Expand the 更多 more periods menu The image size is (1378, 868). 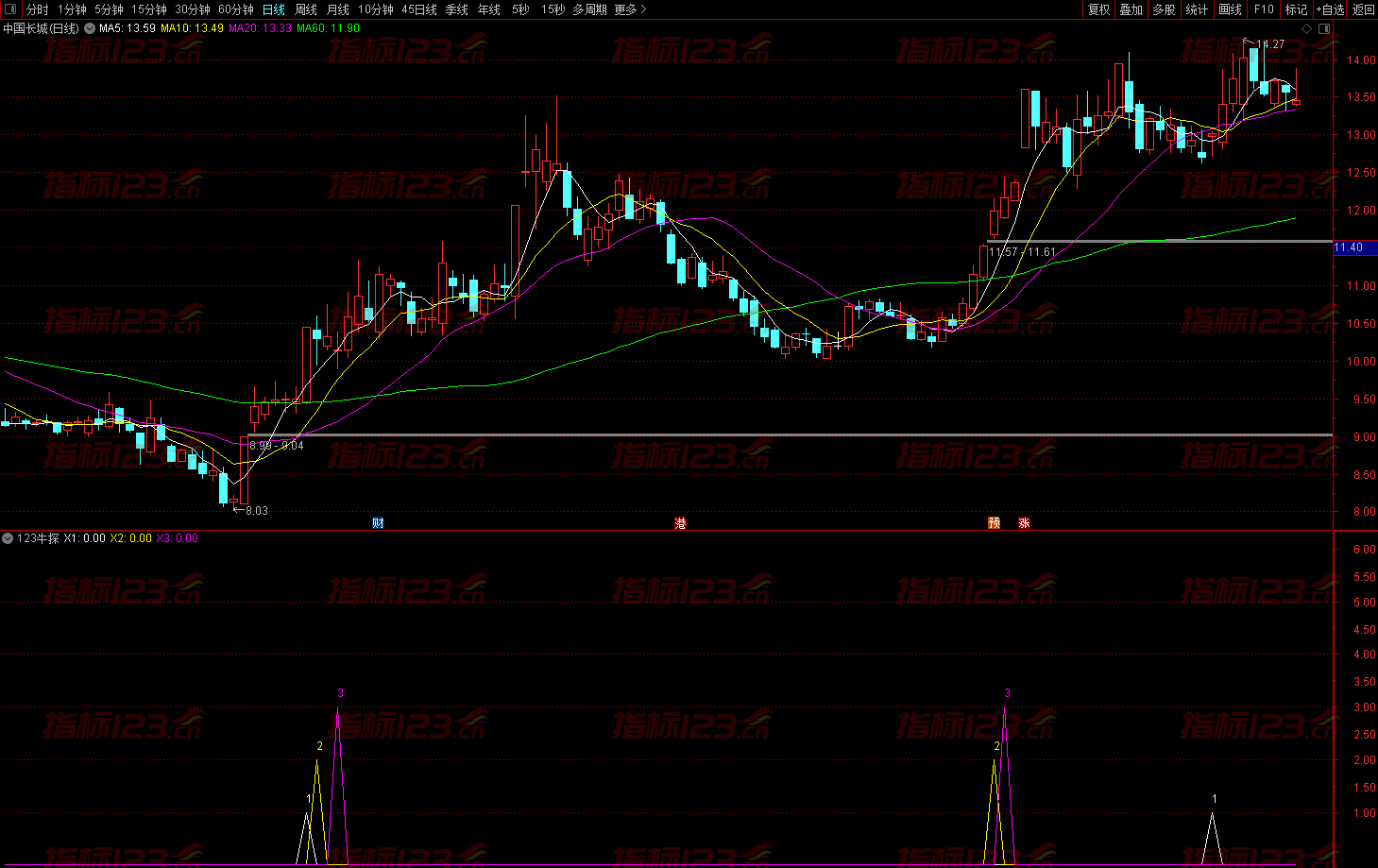point(630,9)
